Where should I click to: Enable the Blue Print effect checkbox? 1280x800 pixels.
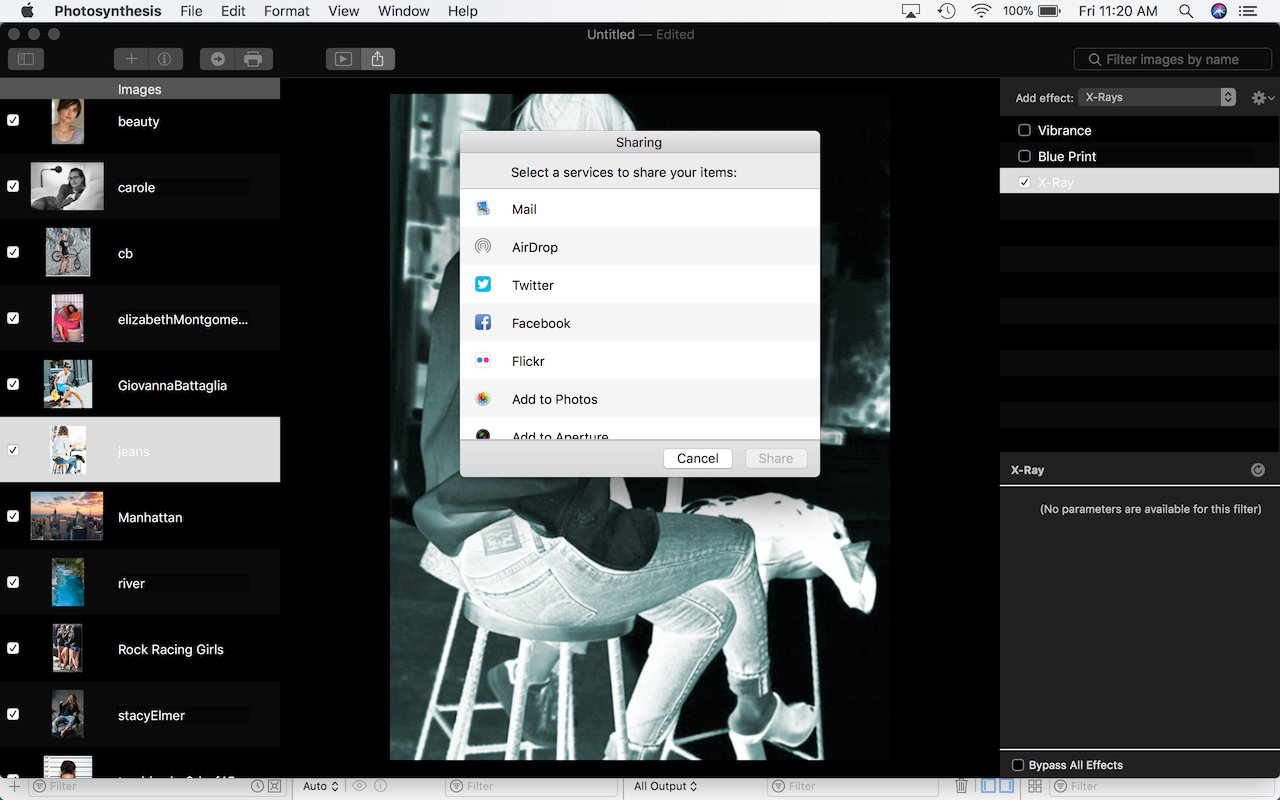point(1024,157)
